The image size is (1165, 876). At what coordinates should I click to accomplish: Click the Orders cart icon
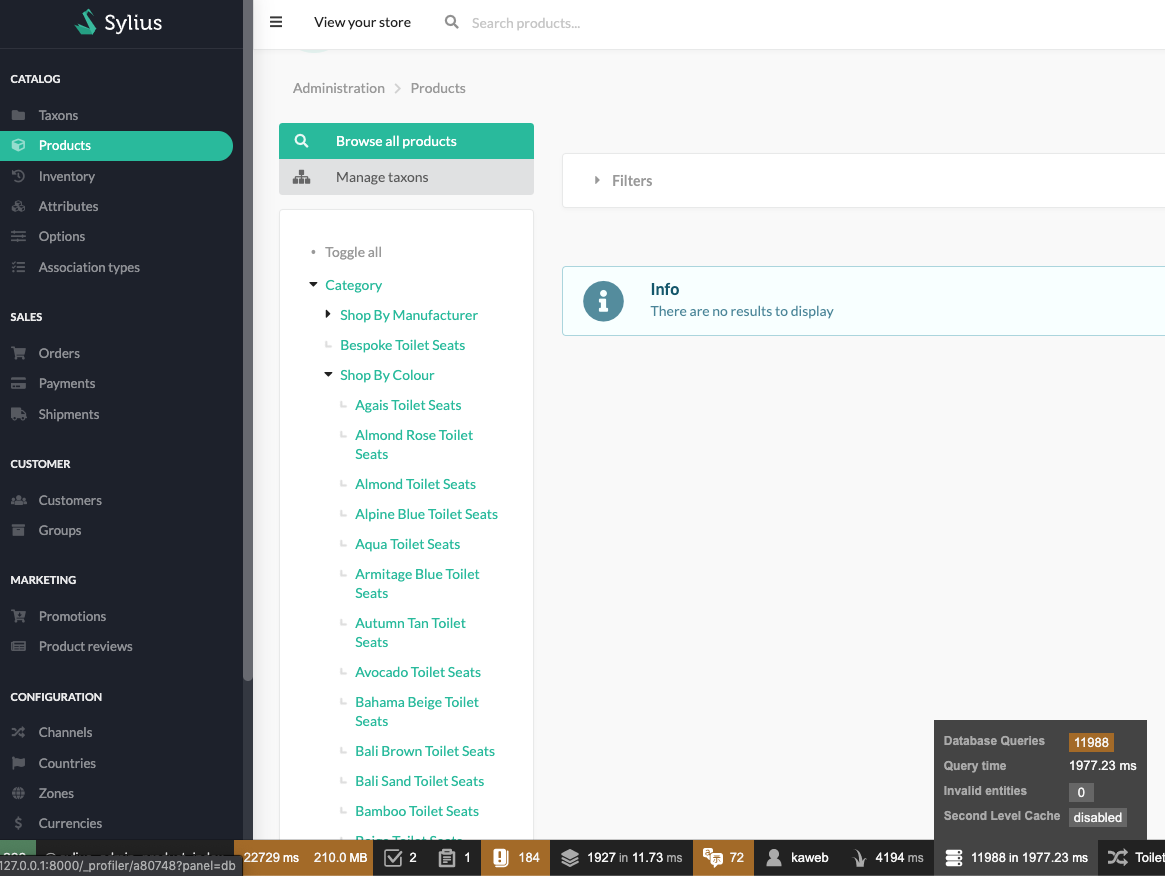(19, 353)
